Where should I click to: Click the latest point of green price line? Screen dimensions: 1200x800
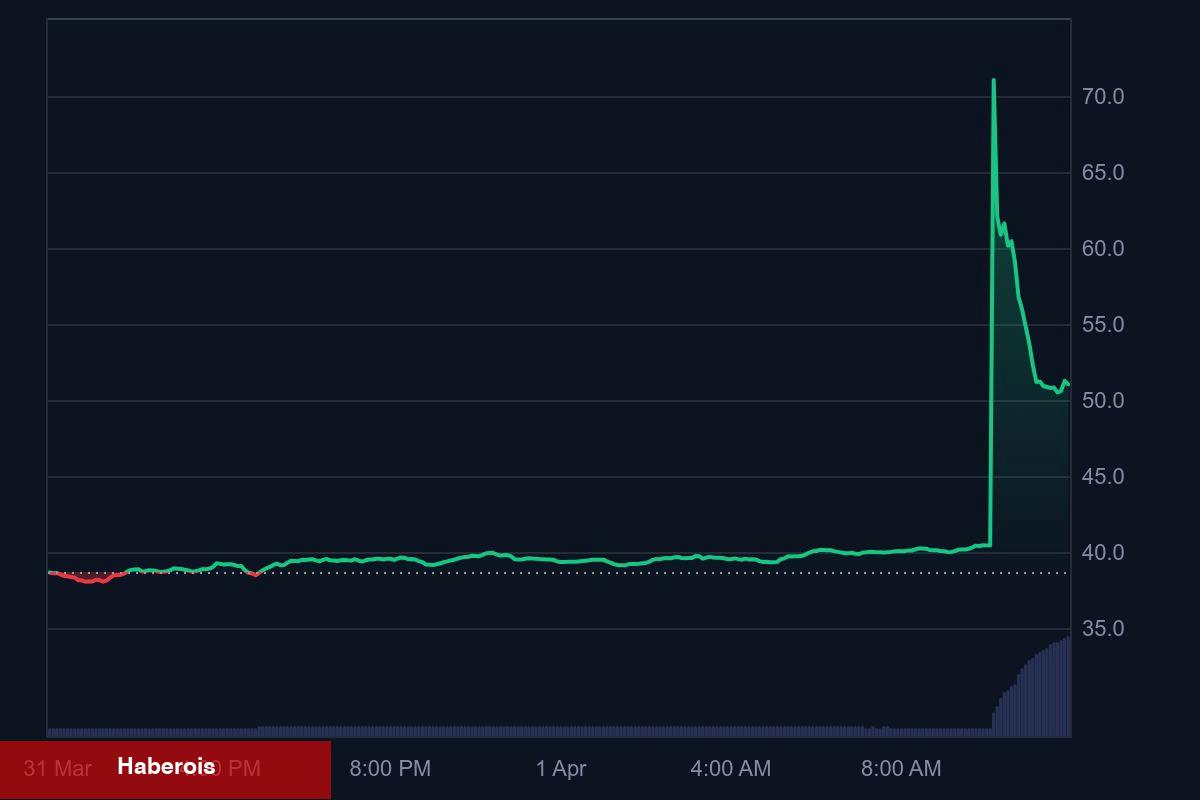(1069, 385)
